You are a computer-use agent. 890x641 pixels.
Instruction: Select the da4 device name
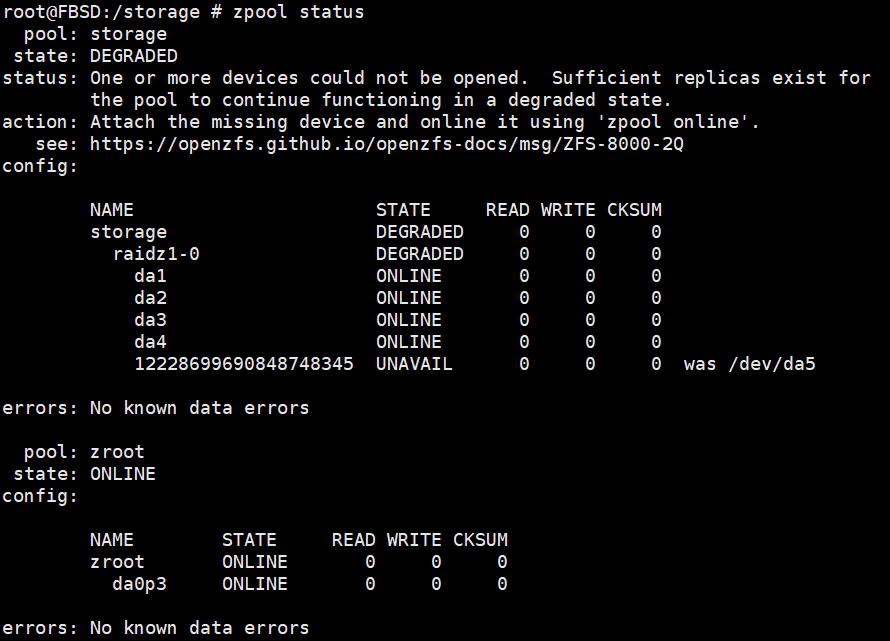[150, 342]
